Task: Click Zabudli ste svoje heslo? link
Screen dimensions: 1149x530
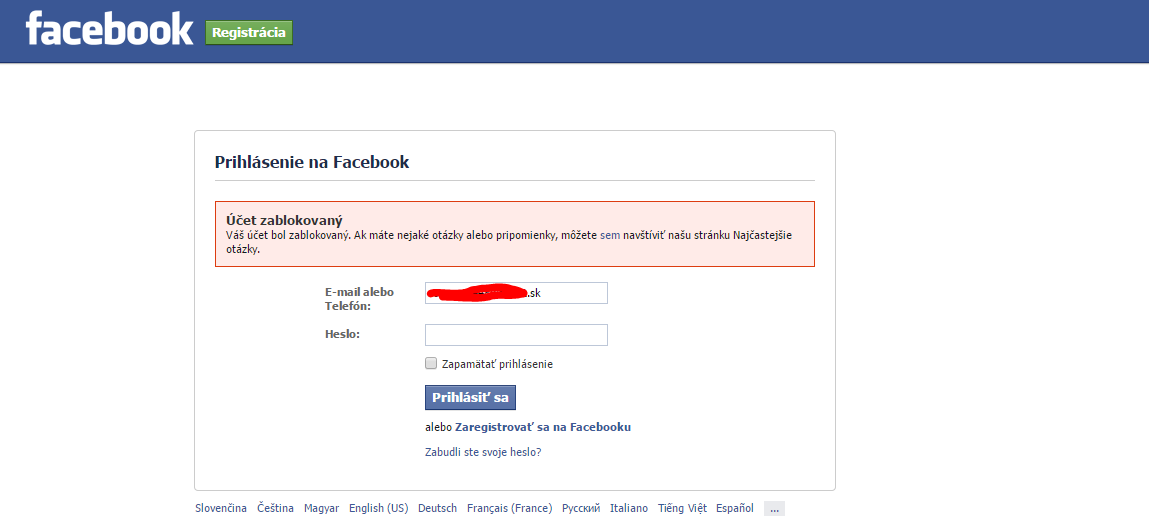Action: pyautogui.click(x=483, y=452)
